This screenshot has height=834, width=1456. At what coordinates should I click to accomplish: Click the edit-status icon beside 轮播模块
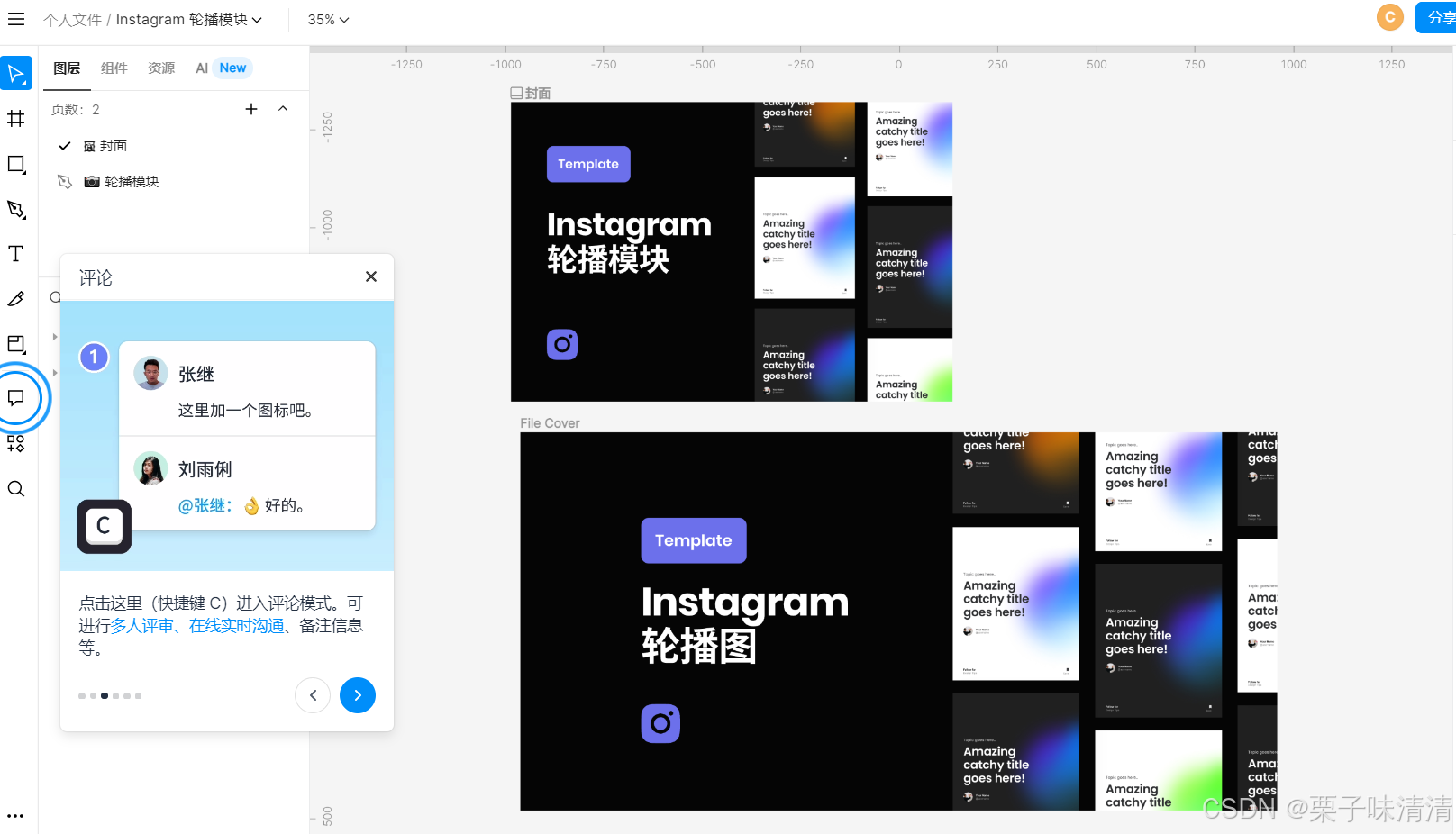65,182
